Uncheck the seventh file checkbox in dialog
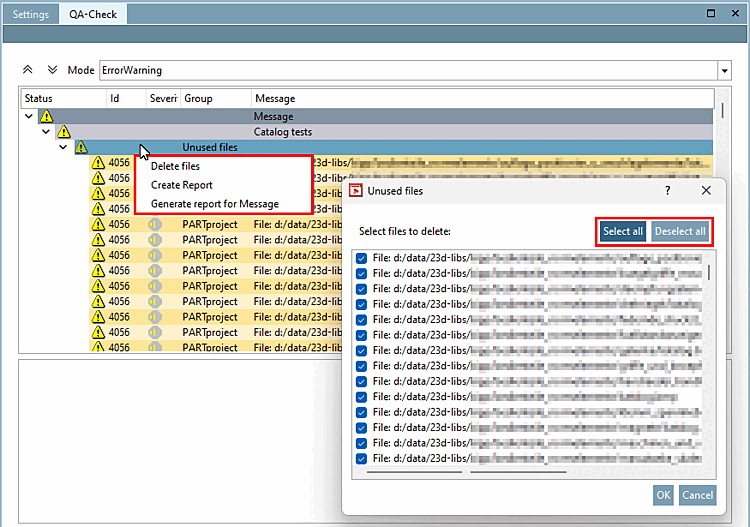750x527 pixels. point(362,351)
